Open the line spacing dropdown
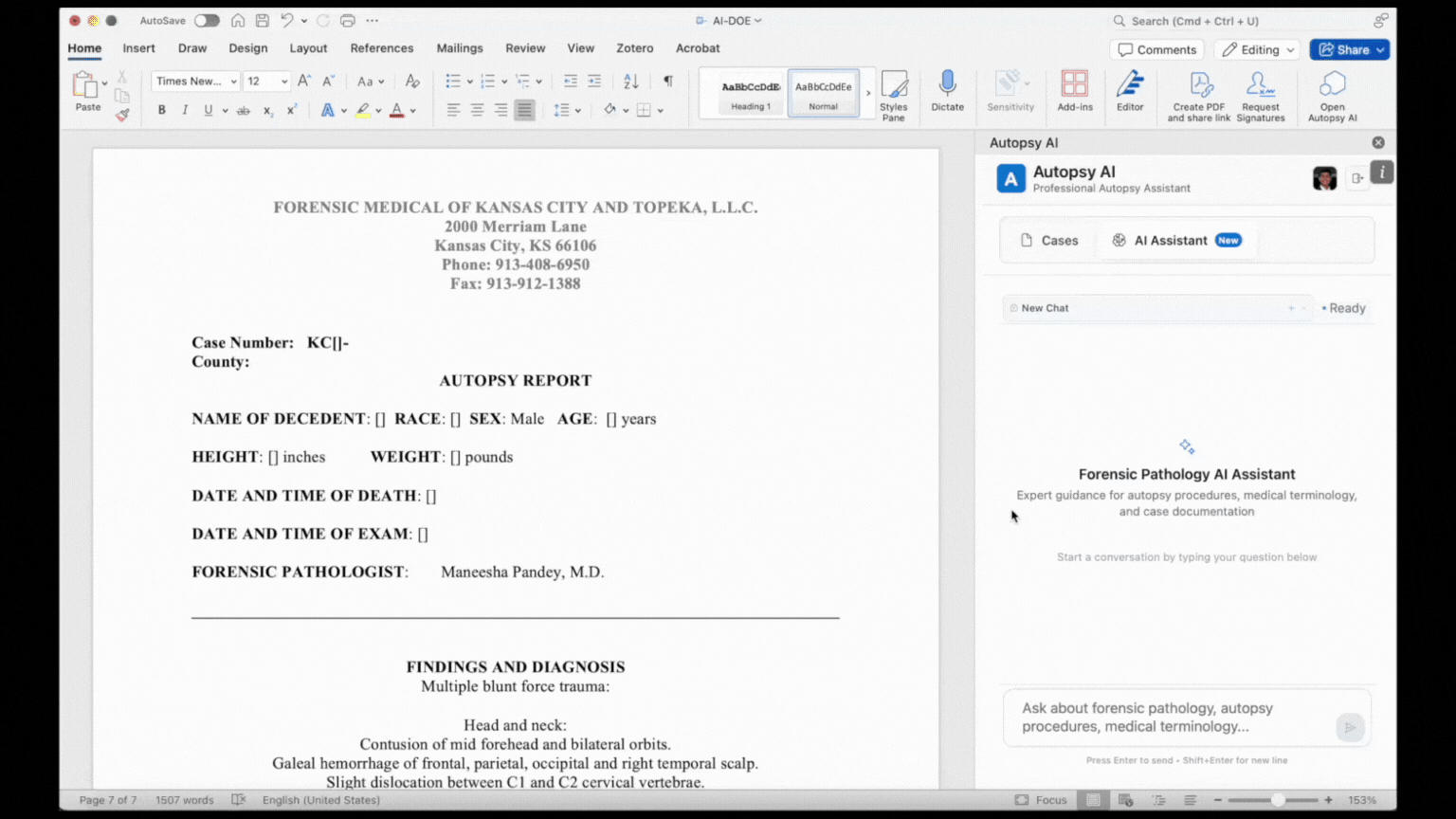The height and width of the screenshot is (819, 1456). click(567, 109)
